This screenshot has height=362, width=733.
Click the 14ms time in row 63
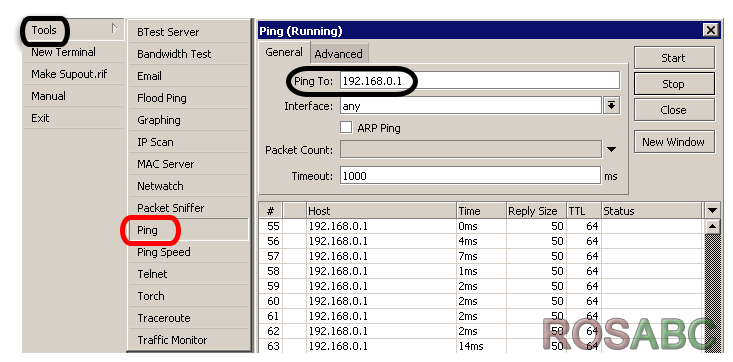tap(471, 347)
